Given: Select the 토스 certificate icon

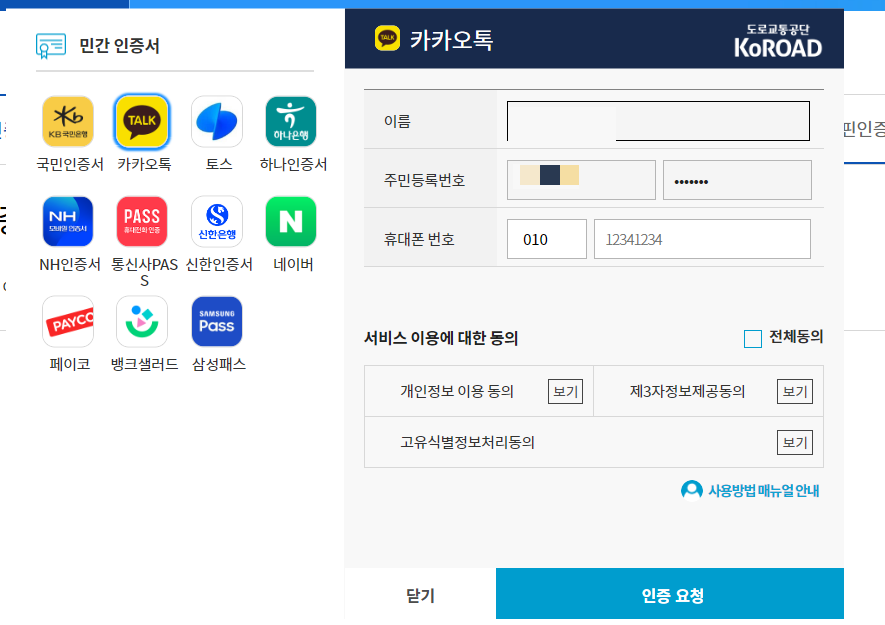Looking at the screenshot, I should point(217,121).
